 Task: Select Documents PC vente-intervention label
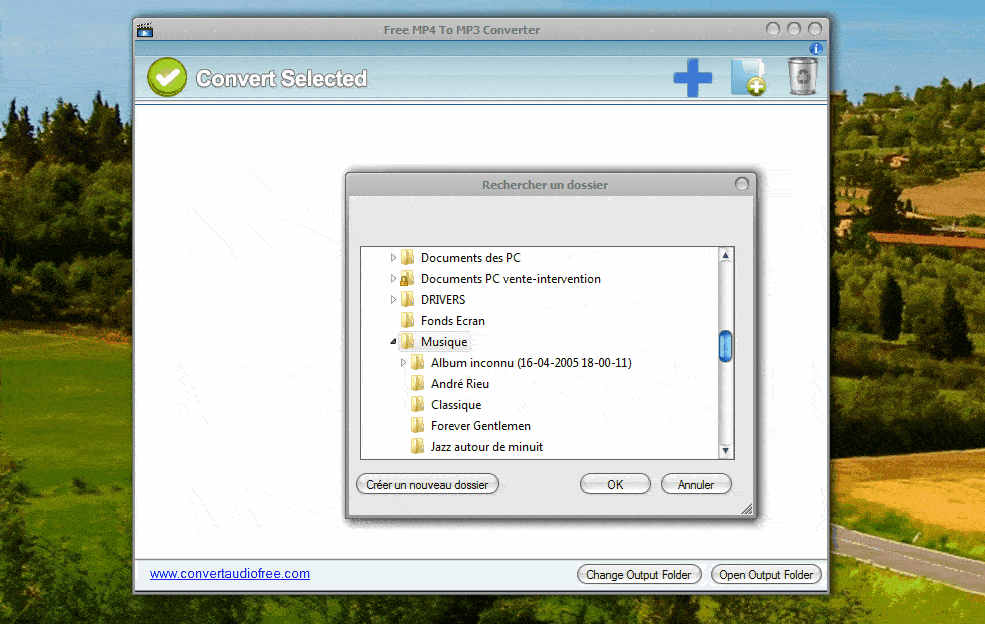(511, 278)
